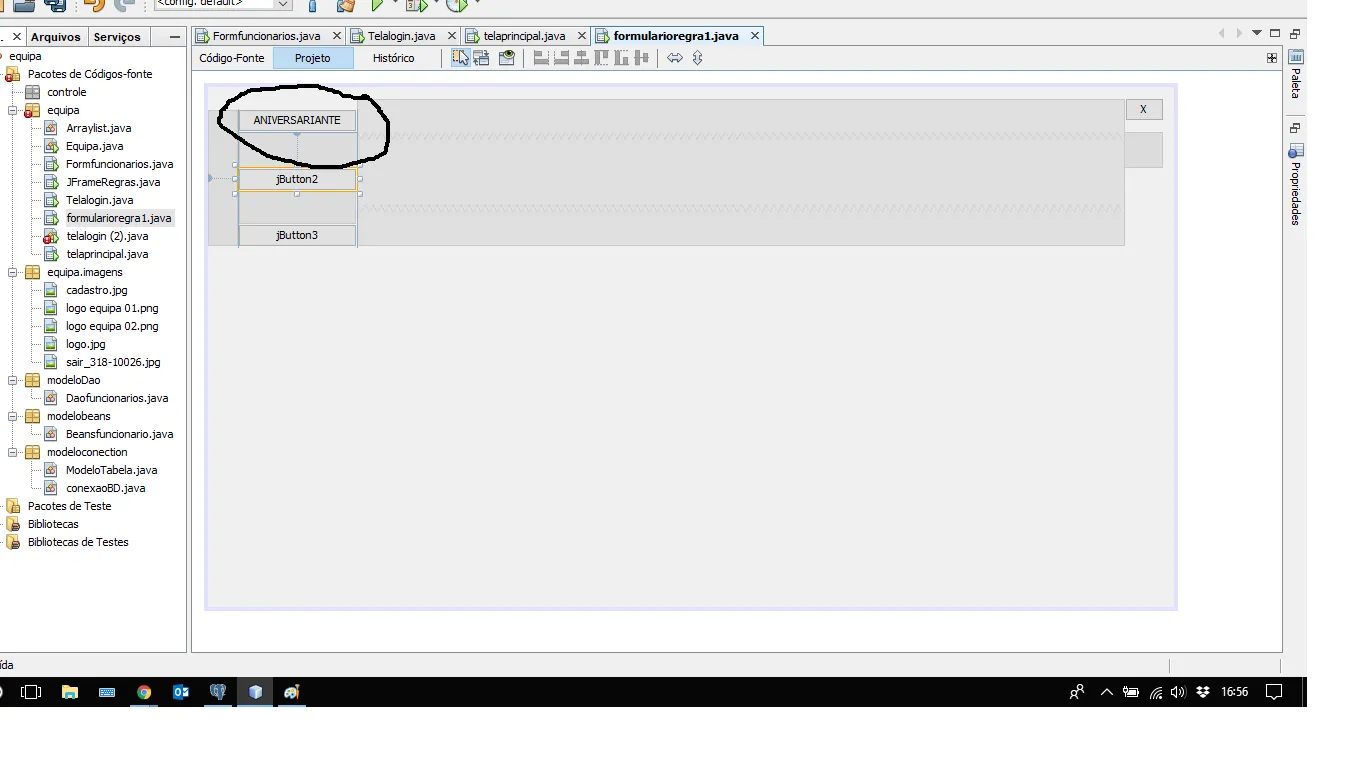Select jButton2 in the form designer
The width and height of the screenshot is (1366, 768).
click(297, 179)
